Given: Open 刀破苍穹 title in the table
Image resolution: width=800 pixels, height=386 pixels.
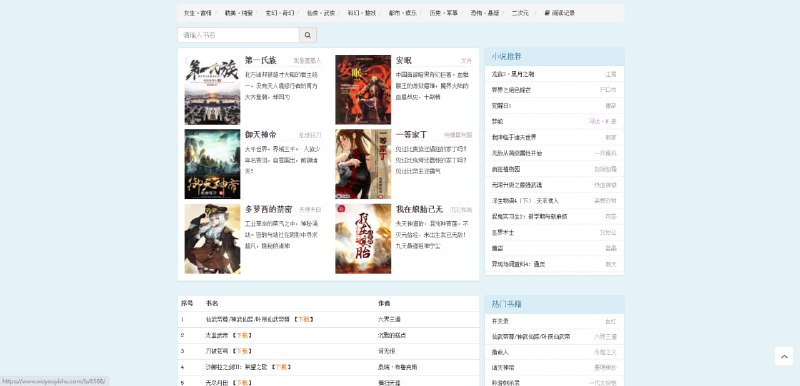Looking at the screenshot, I should [218, 351].
